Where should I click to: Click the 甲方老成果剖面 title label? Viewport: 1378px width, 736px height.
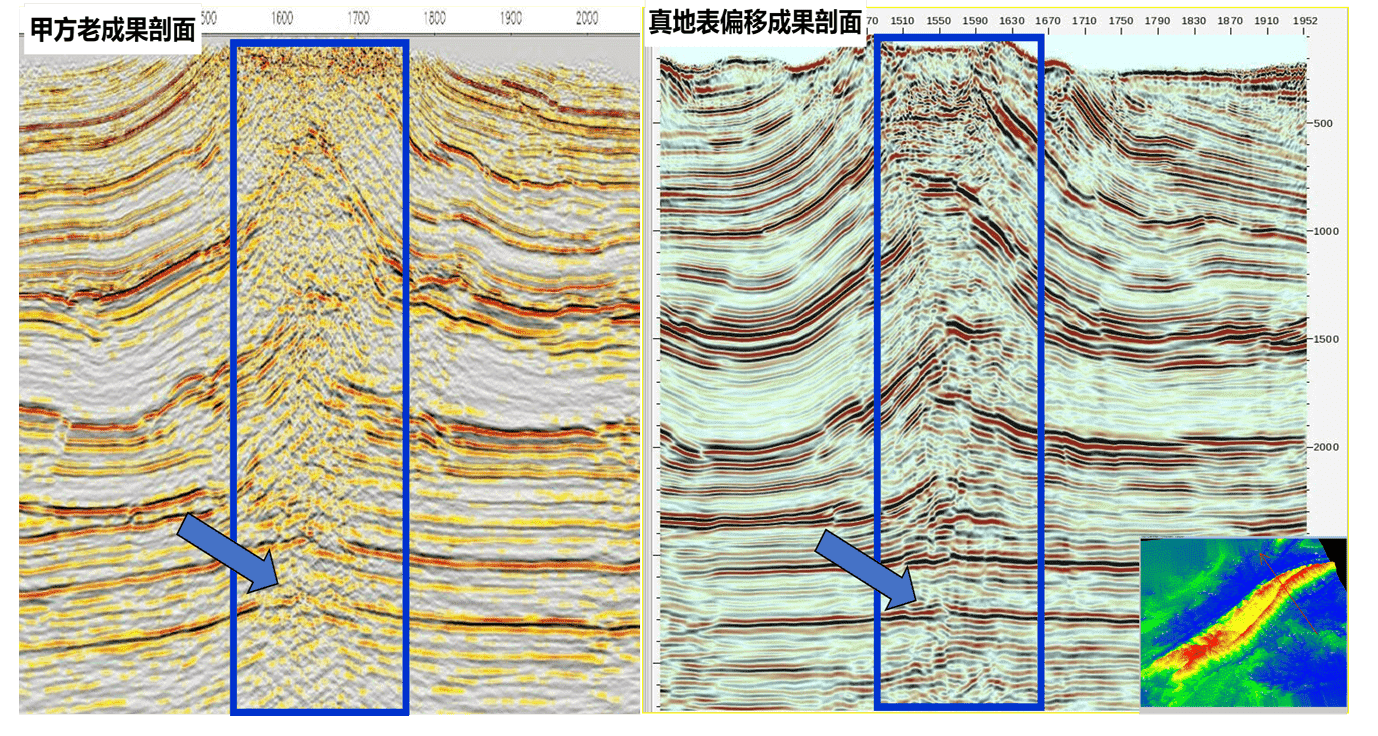(111, 29)
